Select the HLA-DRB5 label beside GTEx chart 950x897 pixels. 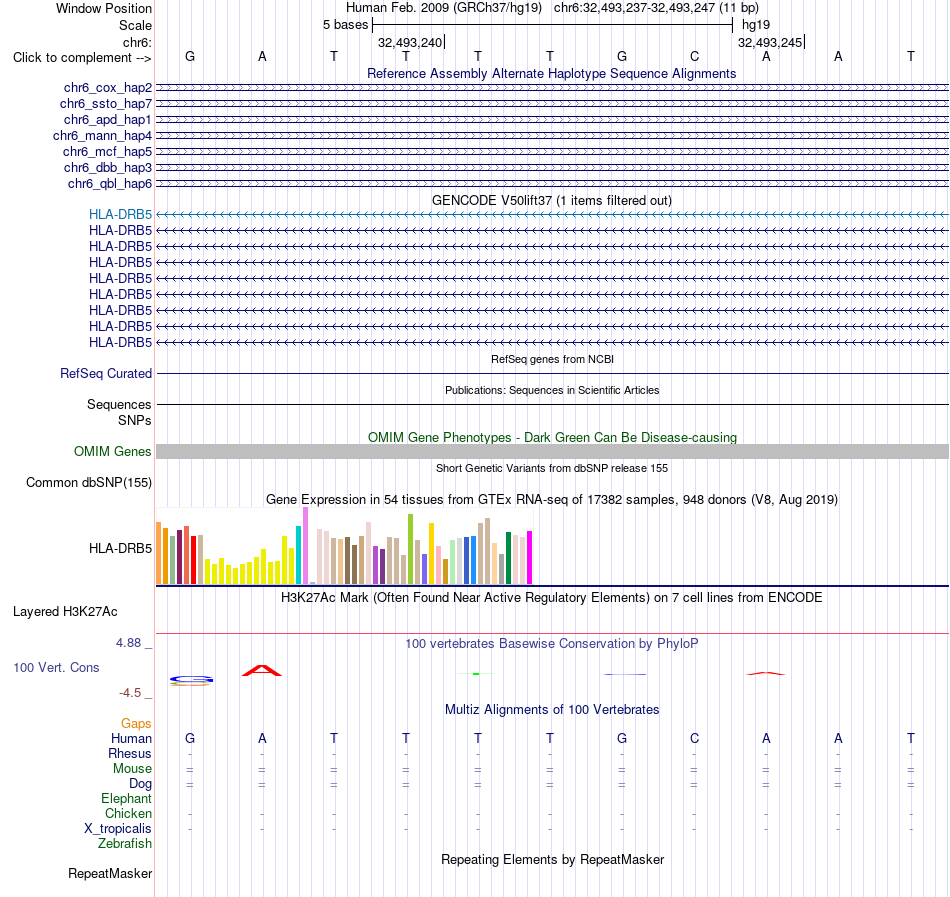[121, 549]
